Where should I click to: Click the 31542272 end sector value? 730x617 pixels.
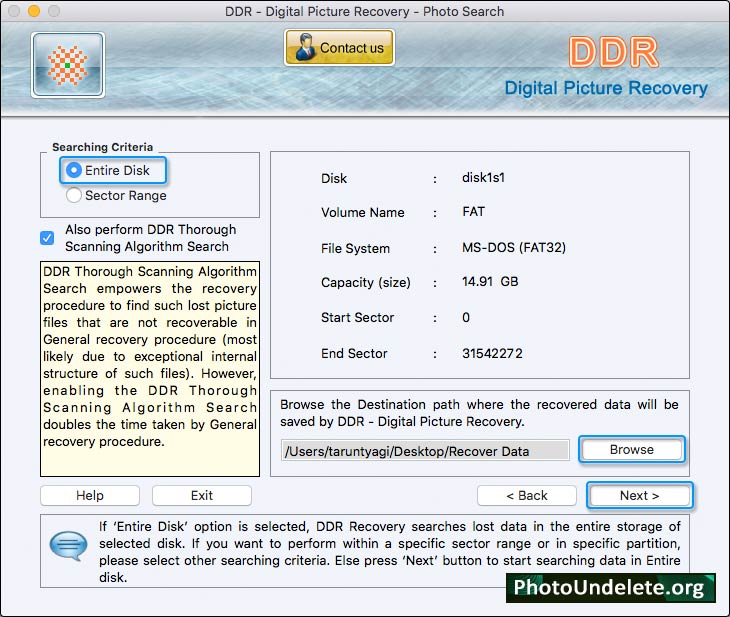click(492, 353)
